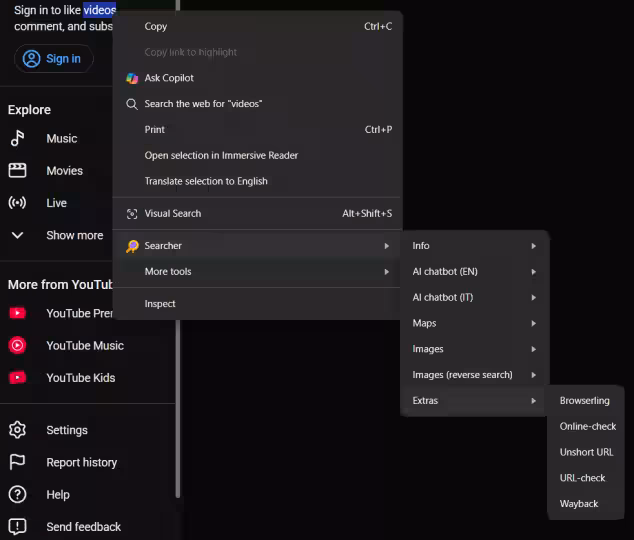The height and width of the screenshot is (540, 634).
Task: Click the Report history flag icon
Action: click(x=17, y=462)
